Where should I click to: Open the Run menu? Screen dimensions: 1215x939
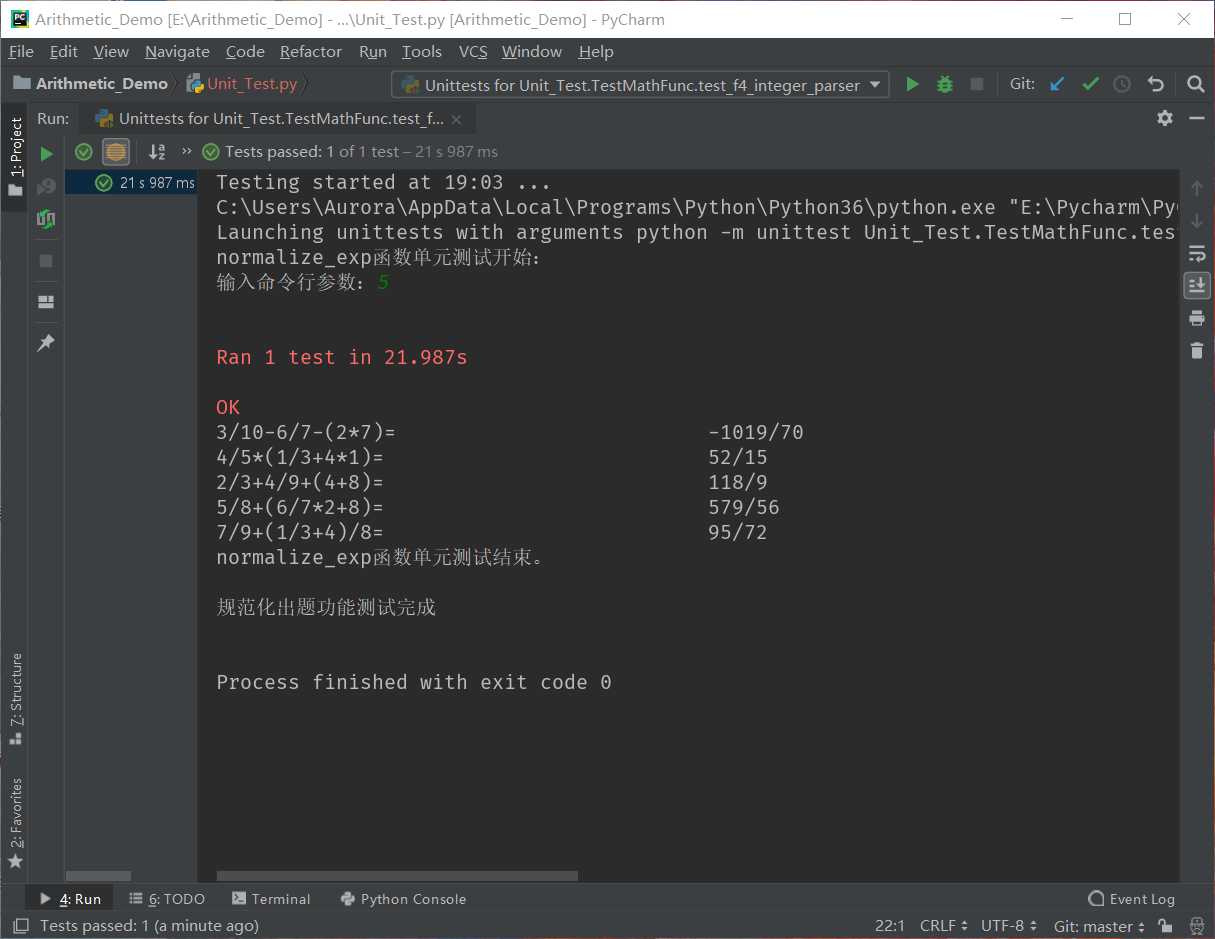click(373, 52)
